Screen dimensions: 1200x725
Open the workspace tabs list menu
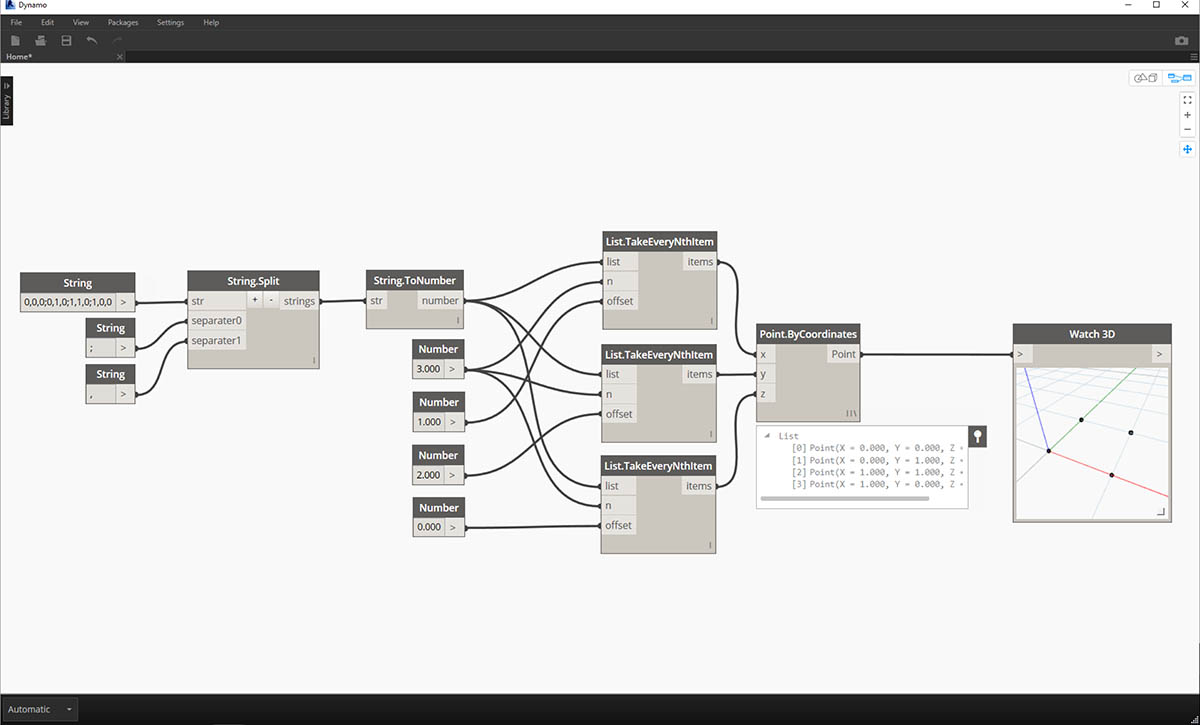tap(1193, 57)
